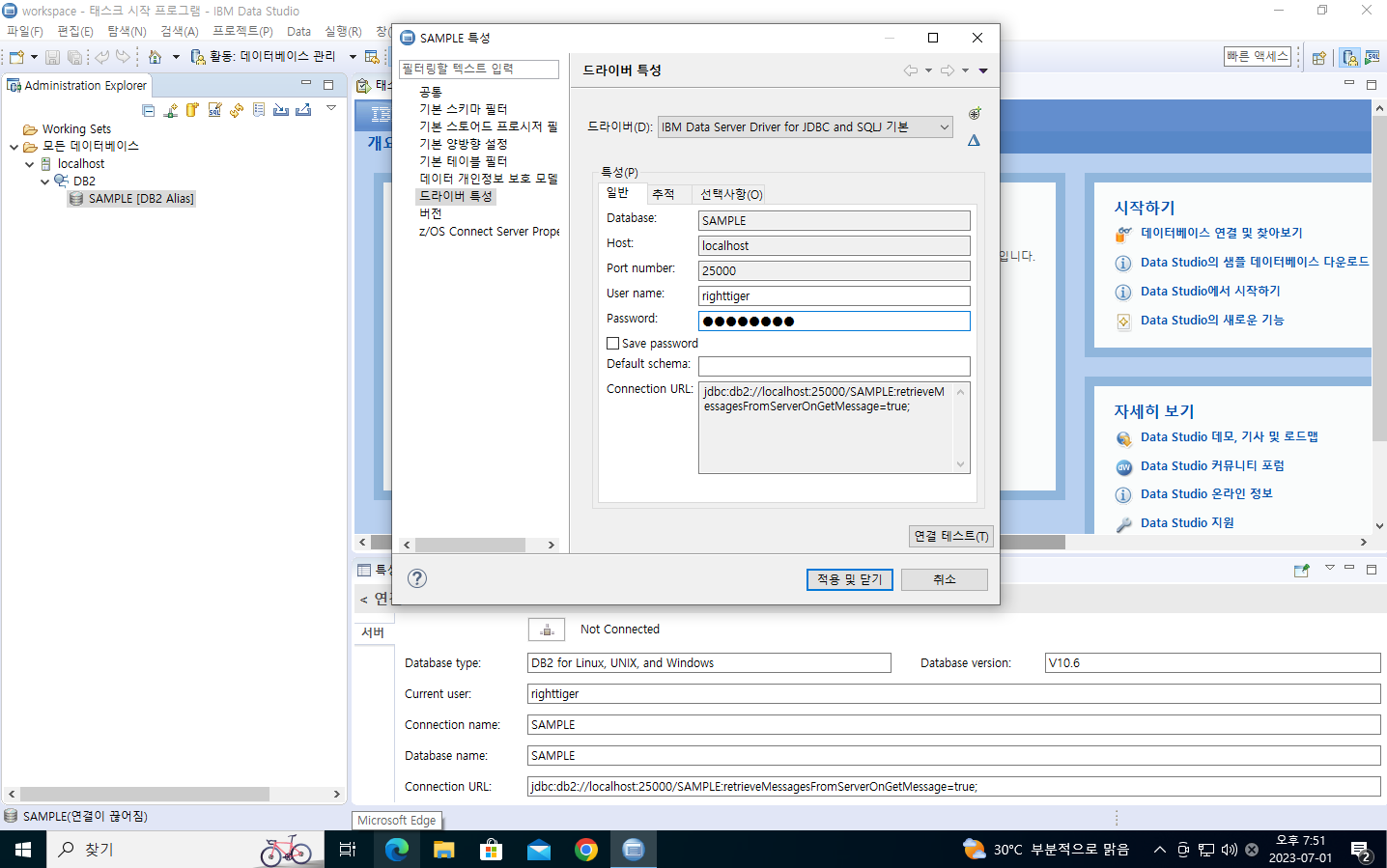Open dropdown arrow next to Home icon
Viewport: 1387px width, 868px height.
coord(176,57)
